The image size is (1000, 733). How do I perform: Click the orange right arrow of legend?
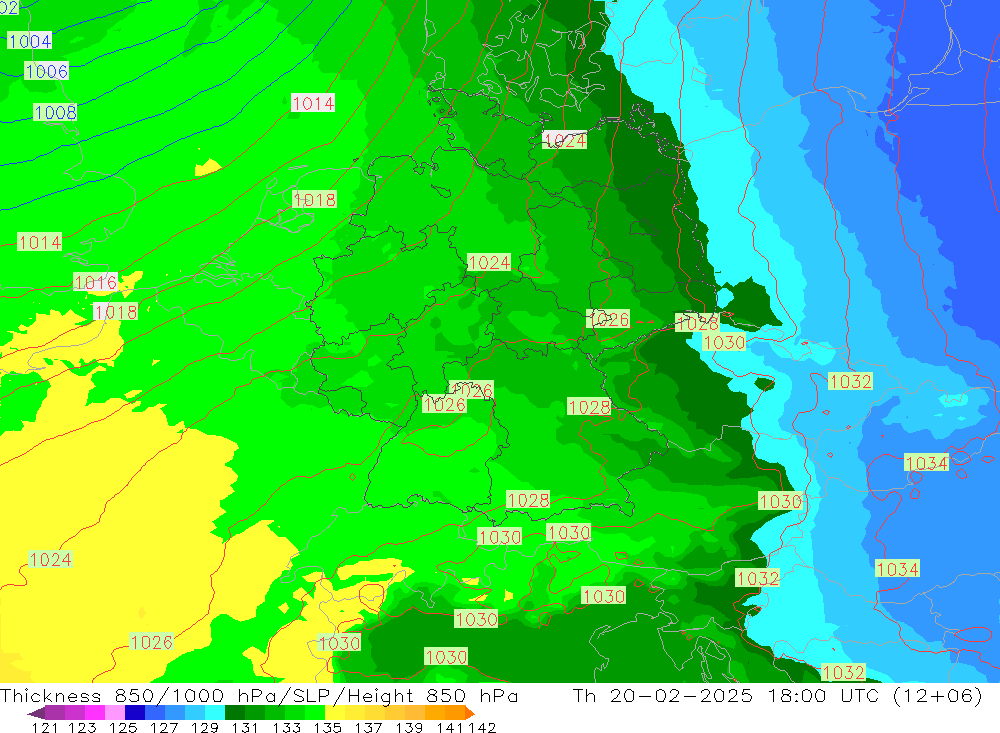click(470, 713)
